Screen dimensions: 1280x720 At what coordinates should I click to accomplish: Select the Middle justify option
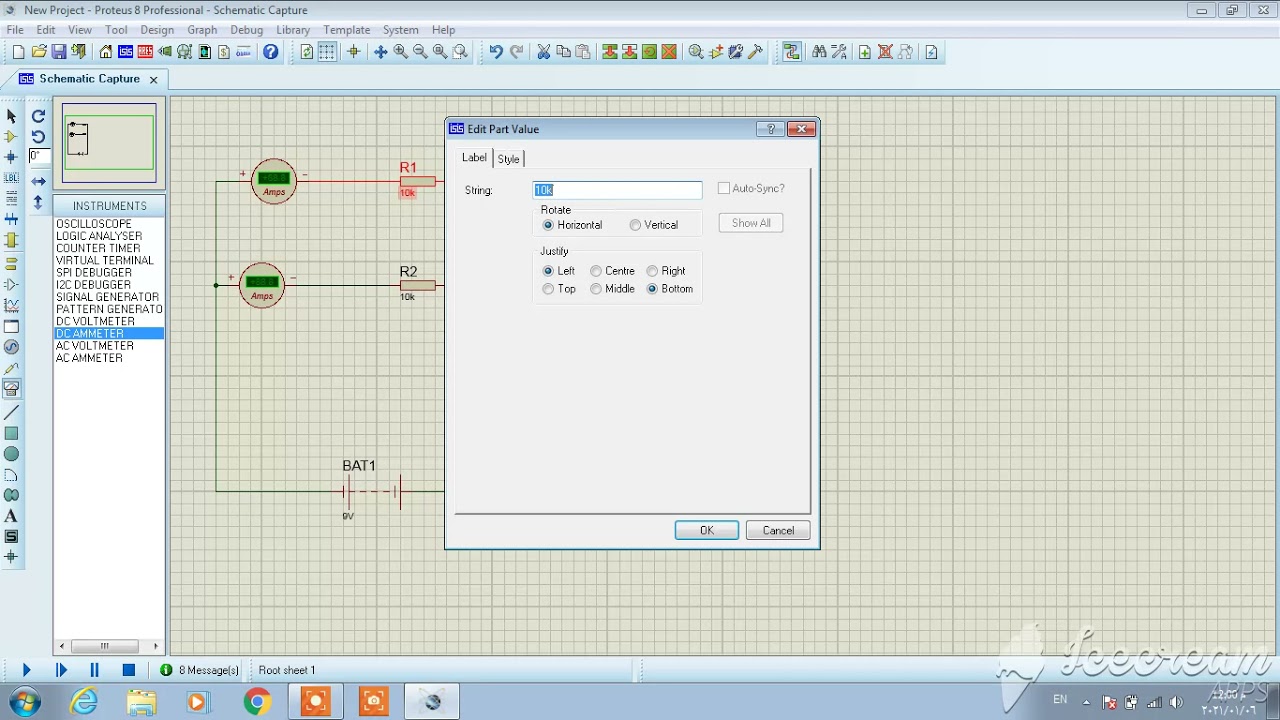point(612,289)
